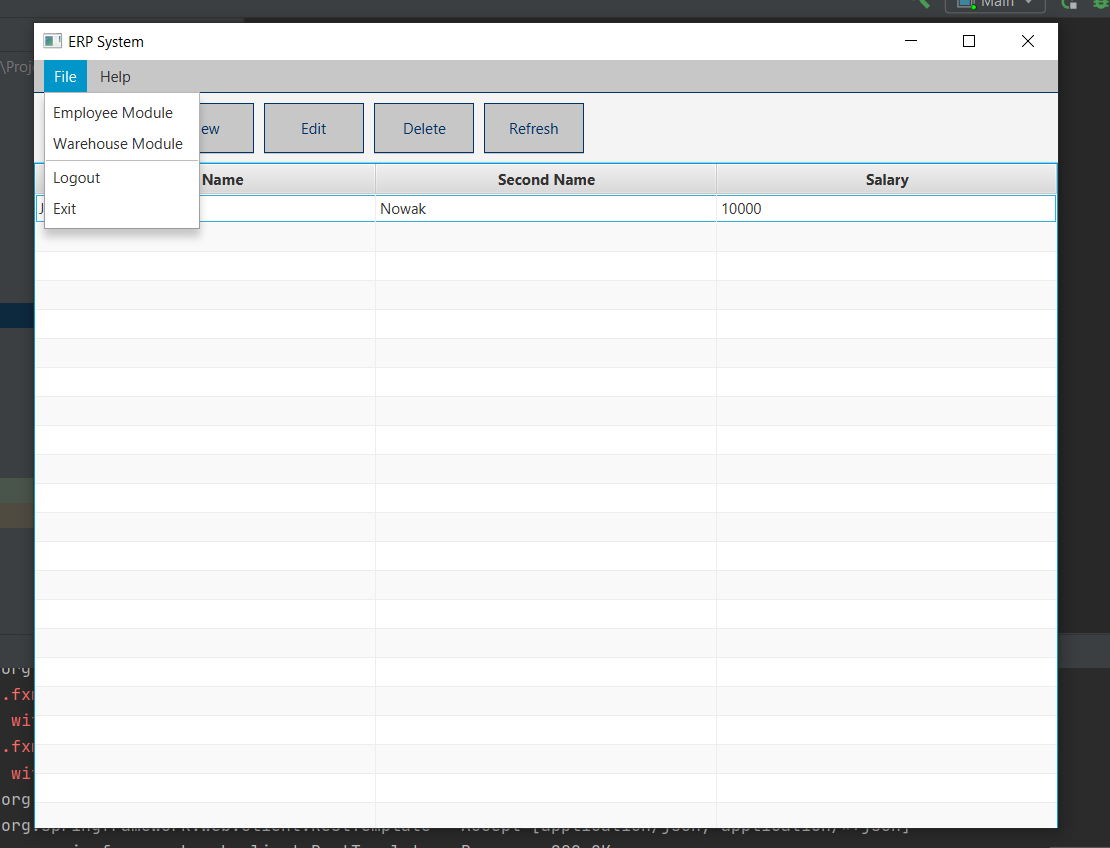Screen dimensions: 1110x848
Task: Open the Main run configuration dropdown
Action: (x=1028, y=5)
